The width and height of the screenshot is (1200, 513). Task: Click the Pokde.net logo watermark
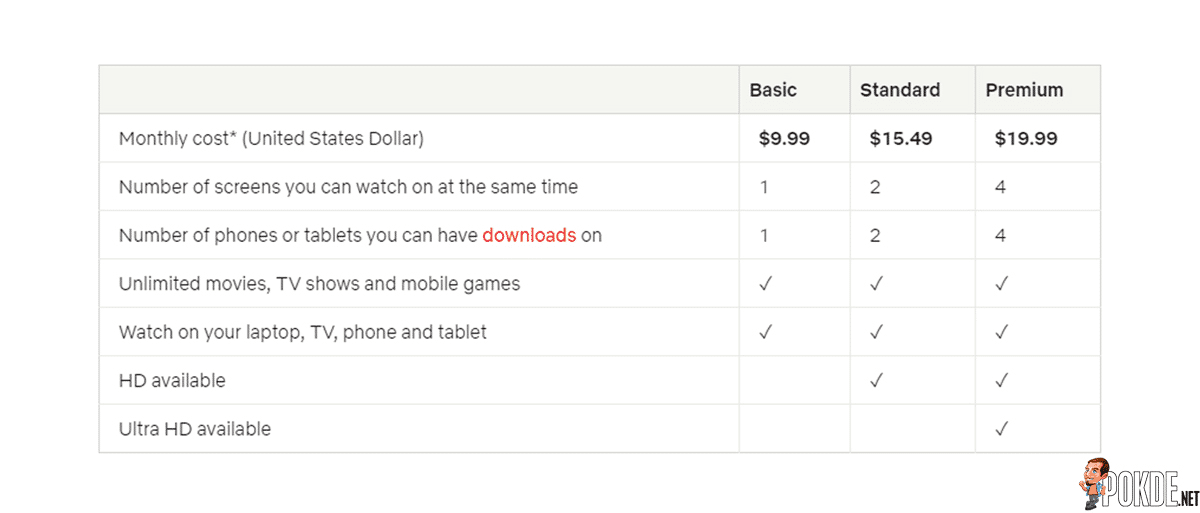[1139, 486]
